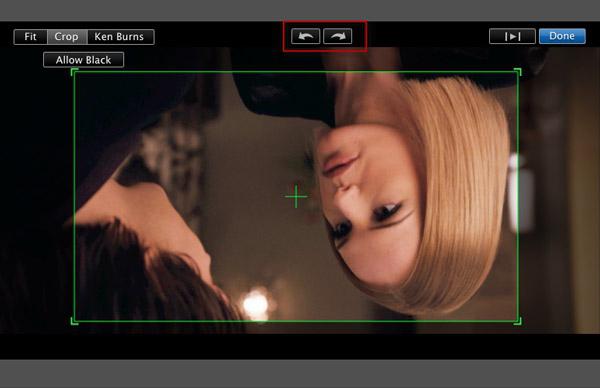The height and width of the screenshot is (388, 600).
Task: Rotate the clip counterclockwise with left arrow
Action: click(x=305, y=36)
